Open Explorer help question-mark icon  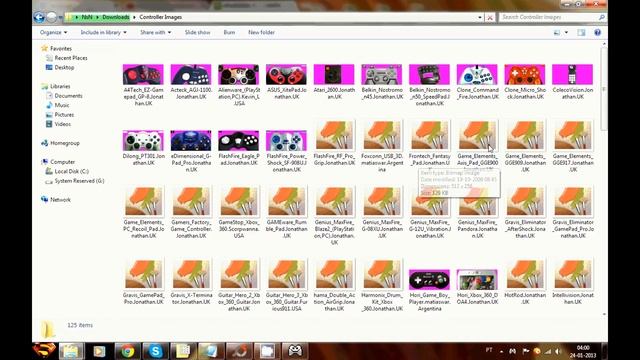597,32
